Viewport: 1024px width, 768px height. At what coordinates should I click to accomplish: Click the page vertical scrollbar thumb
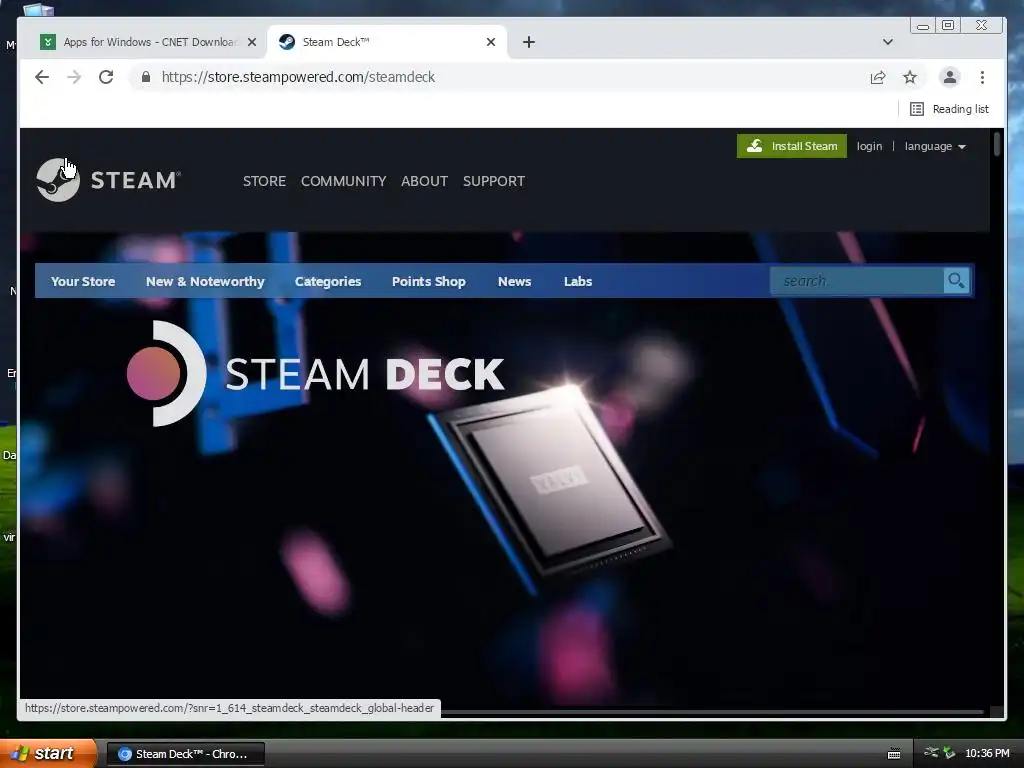tap(997, 144)
